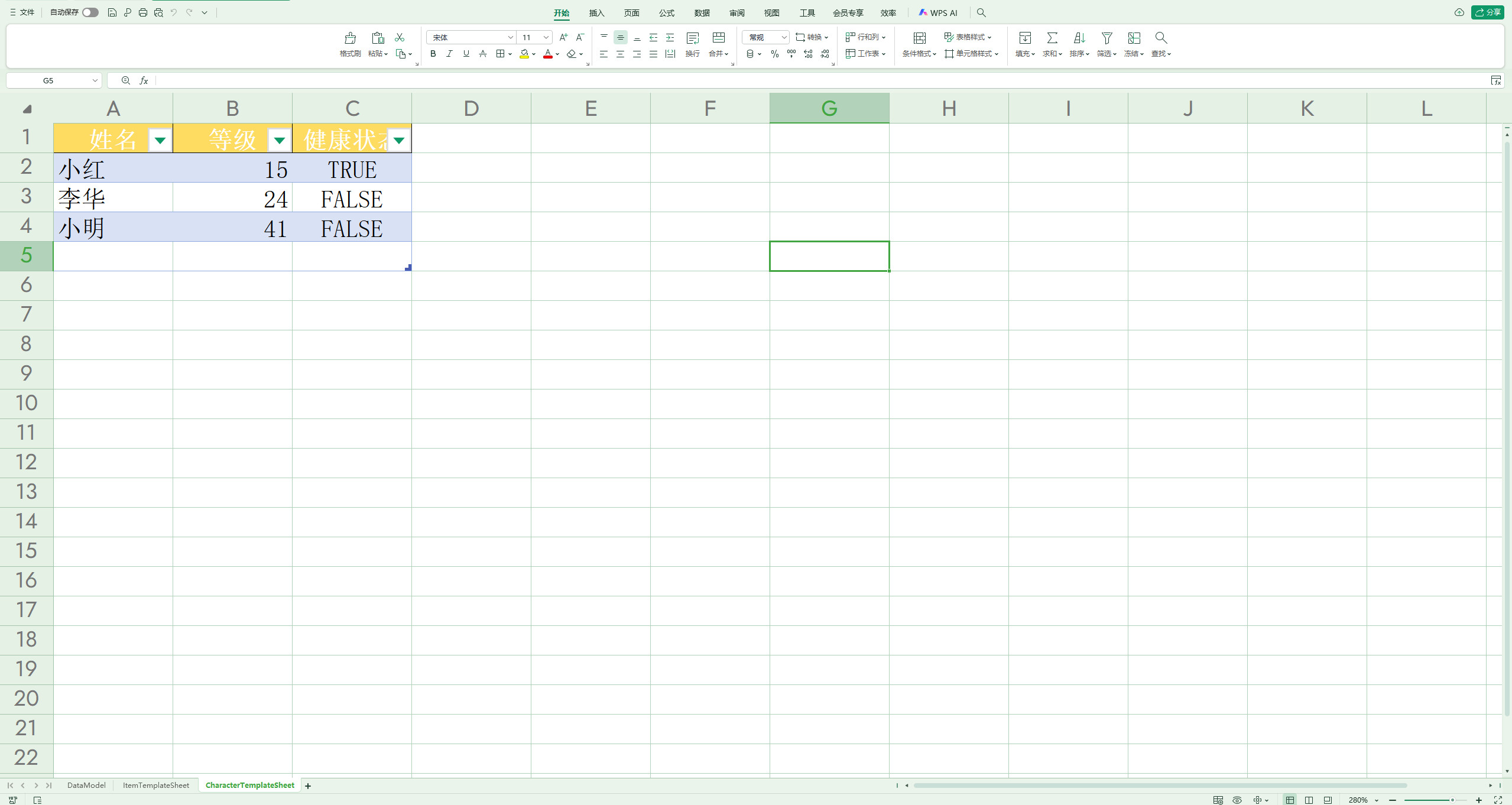Apply bold formatting
Screen dimensions: 1512x805
(x=433, y=54)
